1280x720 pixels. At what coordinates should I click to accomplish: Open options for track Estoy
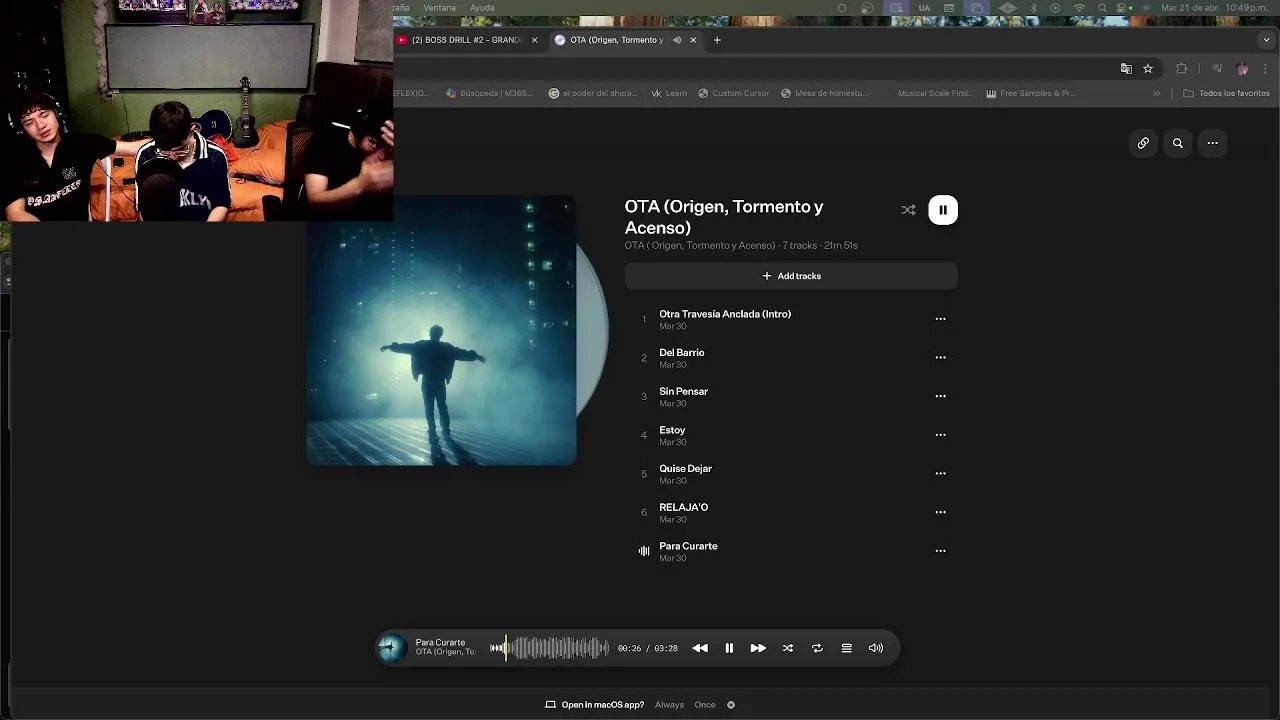[940, 435]
